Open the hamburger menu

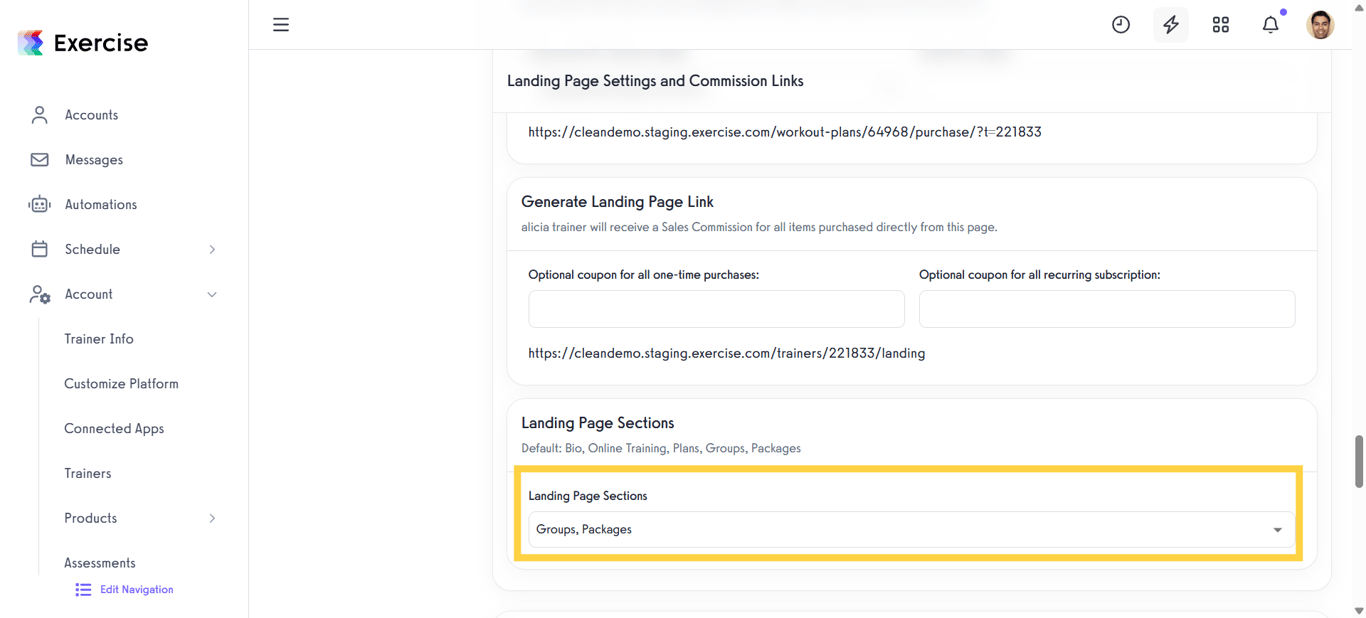281,24
